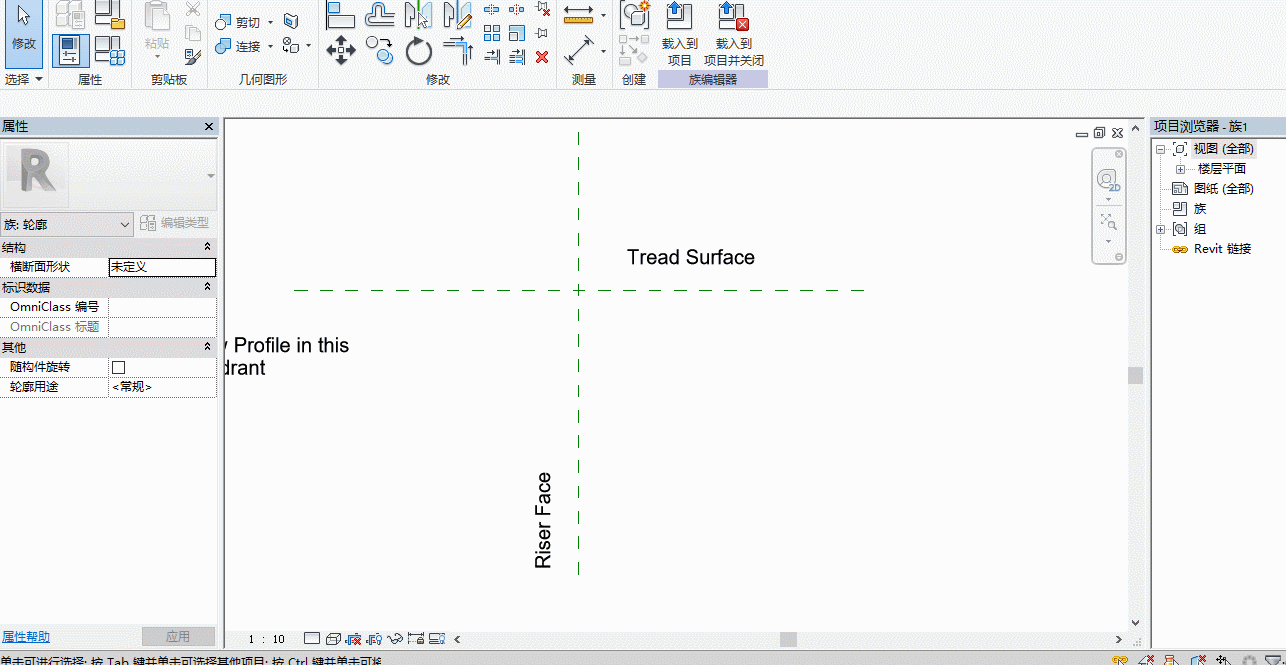
Task: Open the 2D Zoom navigation wheel
Action: tap(1108, 182)
